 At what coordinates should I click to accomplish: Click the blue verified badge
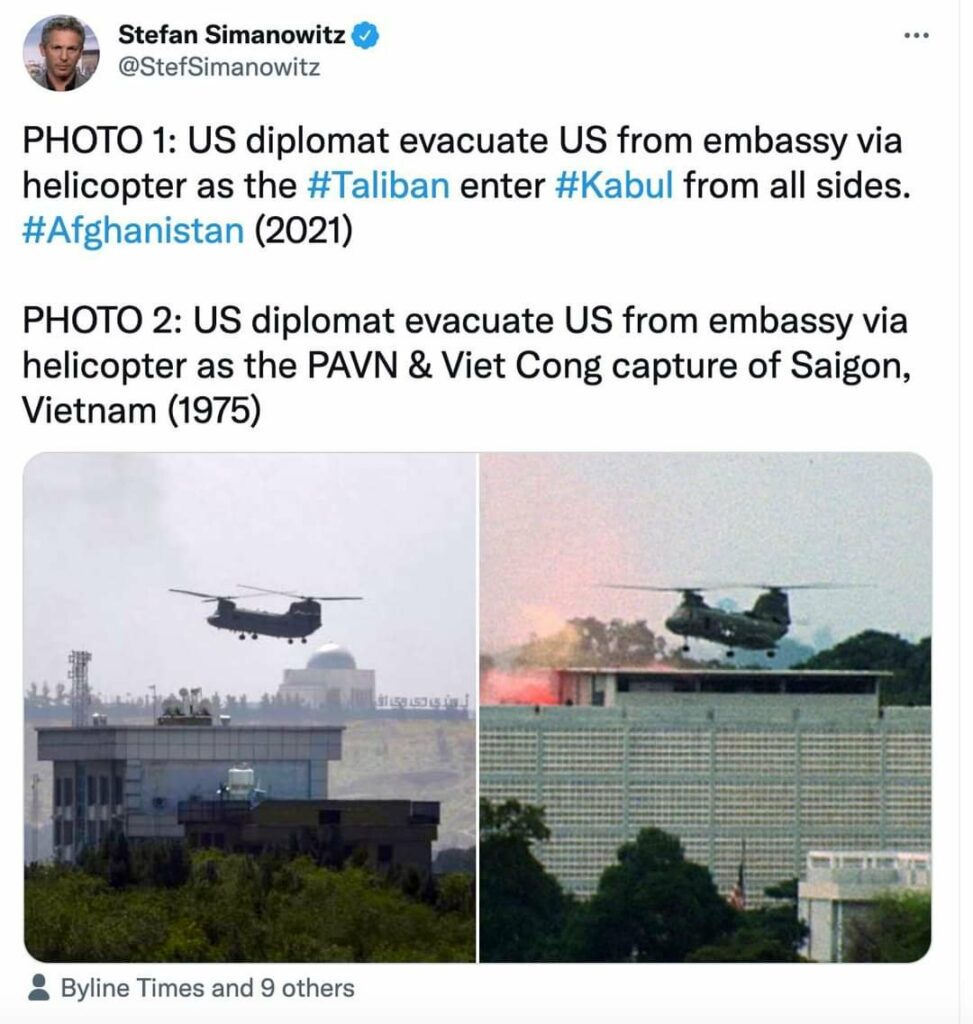pos(366,35)
